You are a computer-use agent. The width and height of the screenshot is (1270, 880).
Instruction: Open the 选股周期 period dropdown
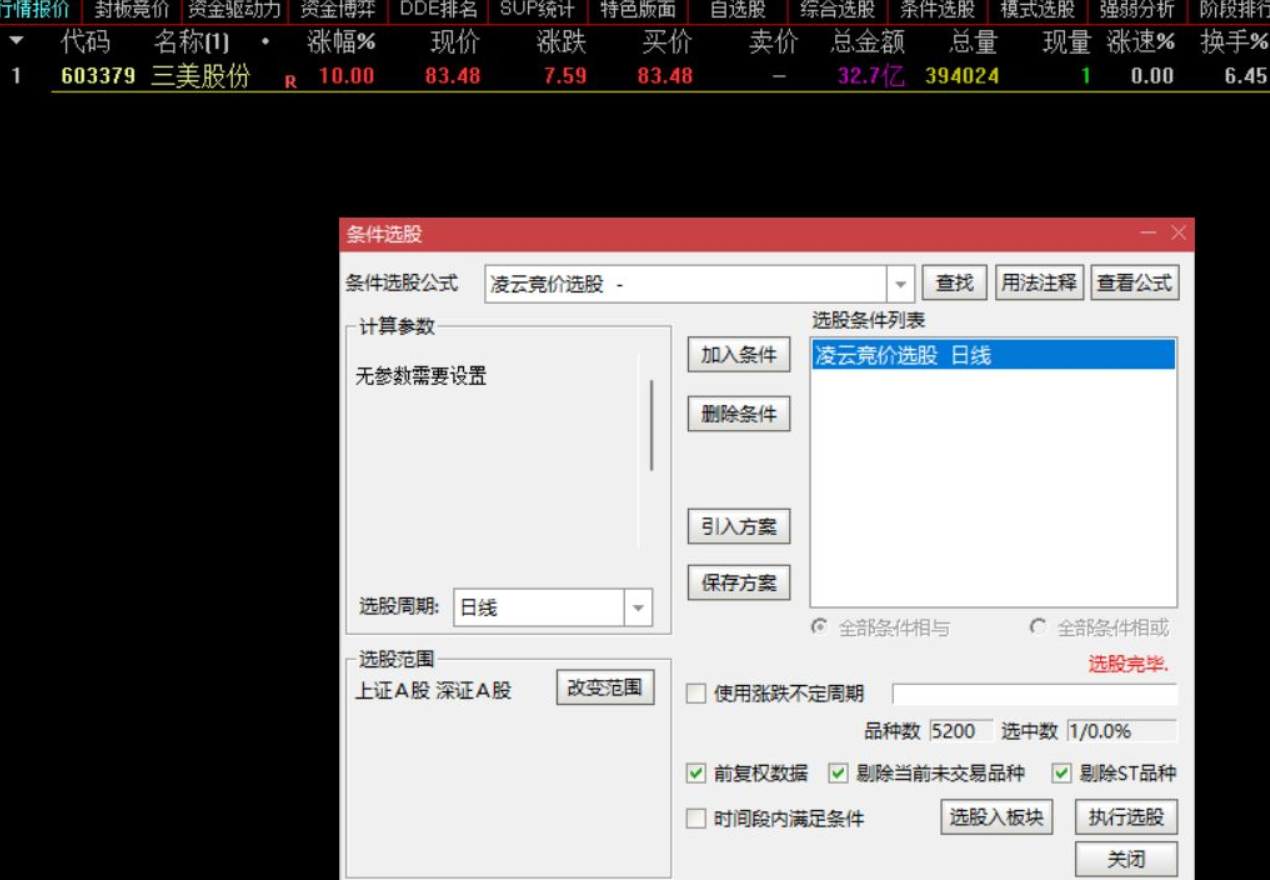coord(638,607)
